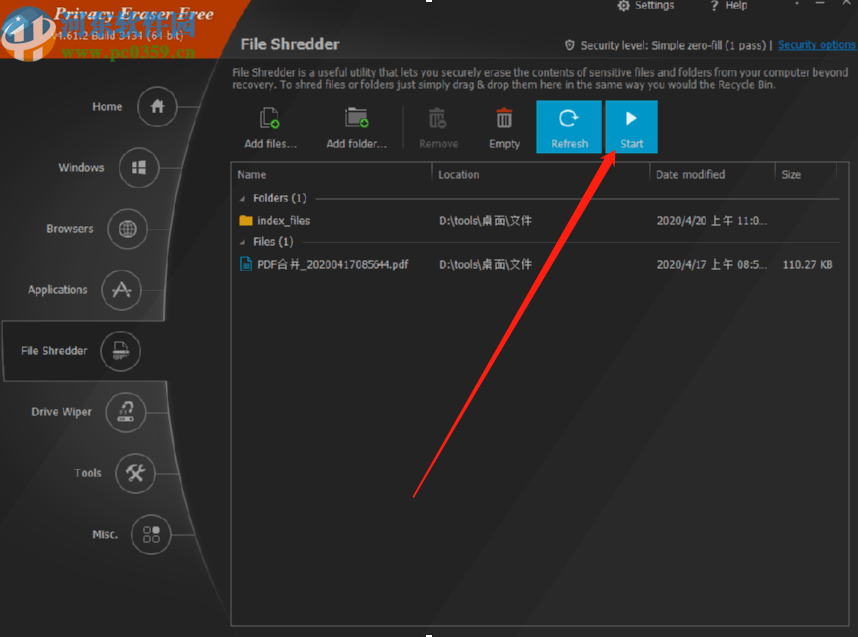858x637 pixels.
Task: Open the Misc. section icon
Action: pyautogui.click(x=151, y=534)
